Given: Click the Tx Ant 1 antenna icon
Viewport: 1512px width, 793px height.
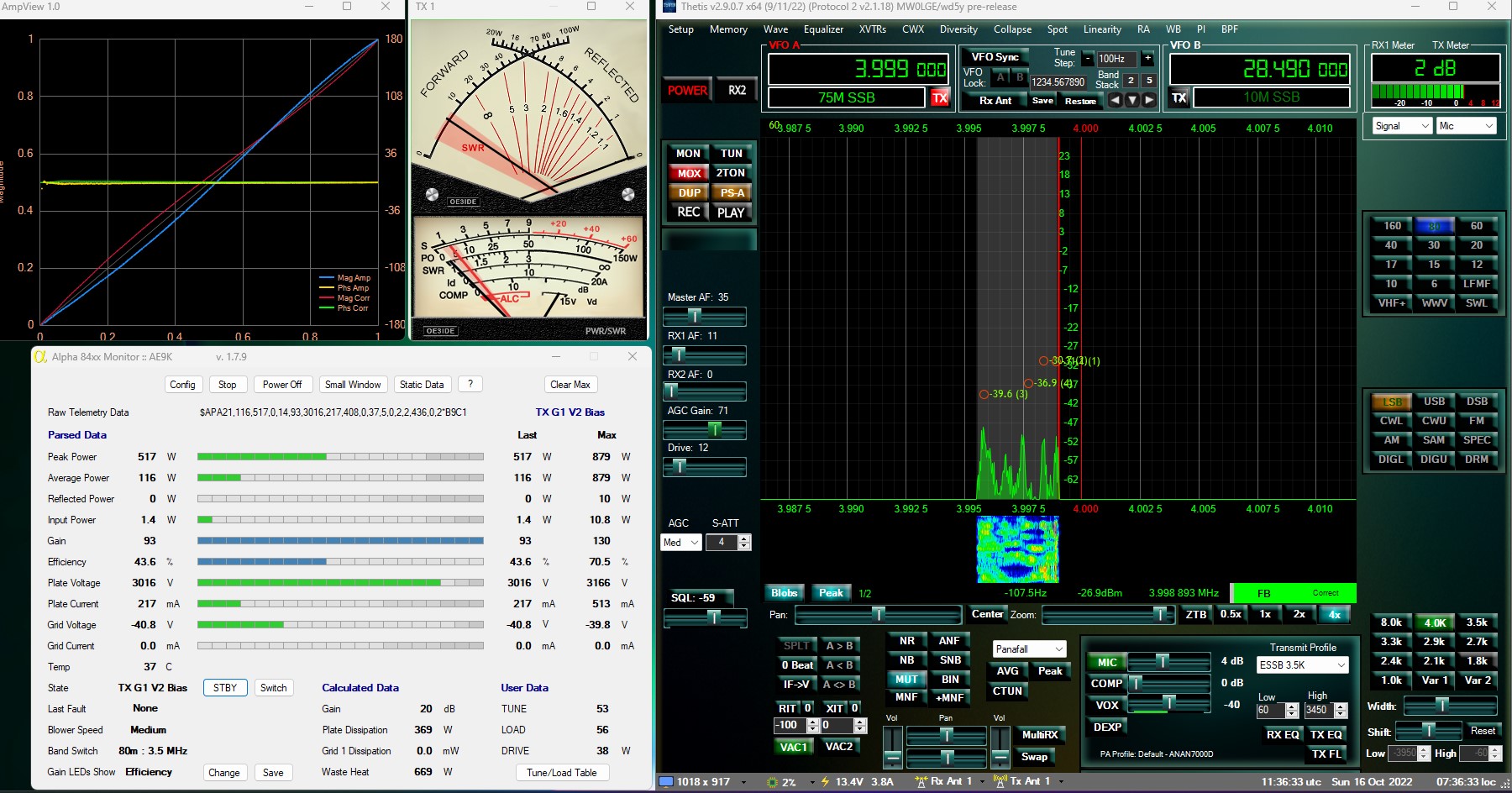Looking at the screenshot, I should 1000,781.
